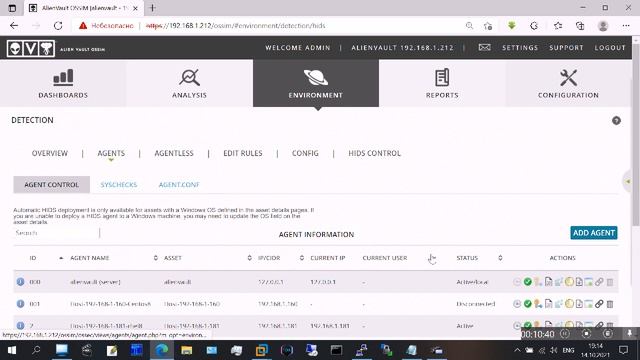The height and width of the screenshot is (360, 640).
Task: Click the Detection help question-mark icon
Action: tap(616, 120)
